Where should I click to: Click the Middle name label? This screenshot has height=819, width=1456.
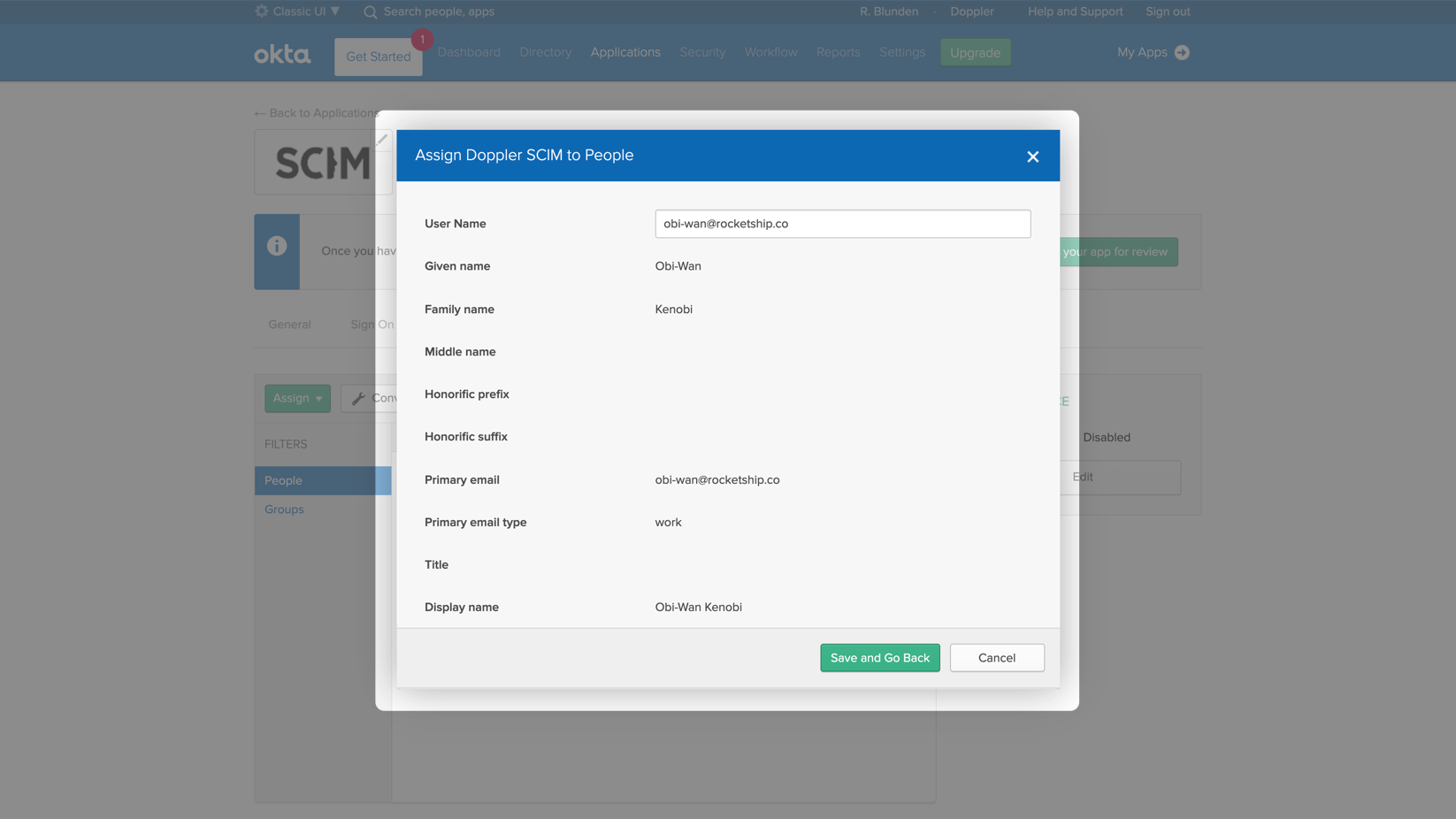tap(460, 351)
